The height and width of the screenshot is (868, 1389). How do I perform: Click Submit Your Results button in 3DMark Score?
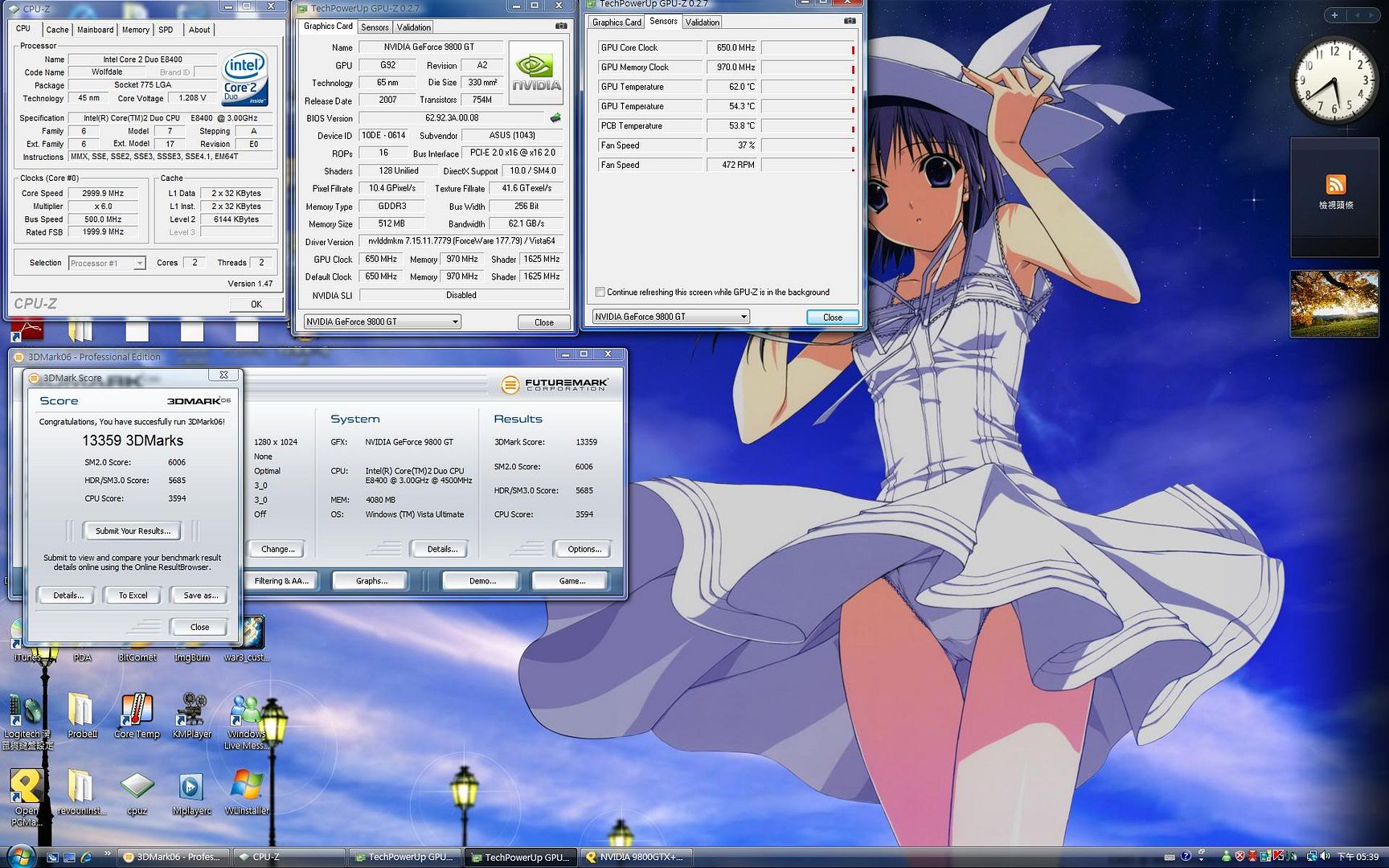[133, 530]
